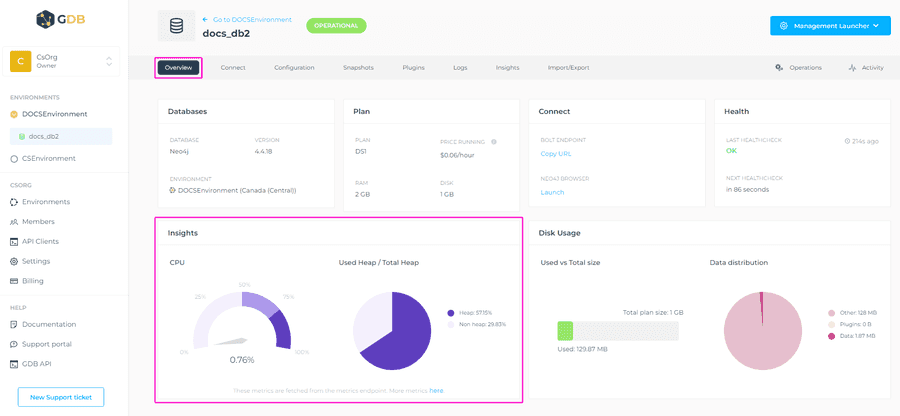The height and width of the screenshot is (416, 900).
Task: Select DOCSEnvironment in the sidebar
Action: point(55,114)
